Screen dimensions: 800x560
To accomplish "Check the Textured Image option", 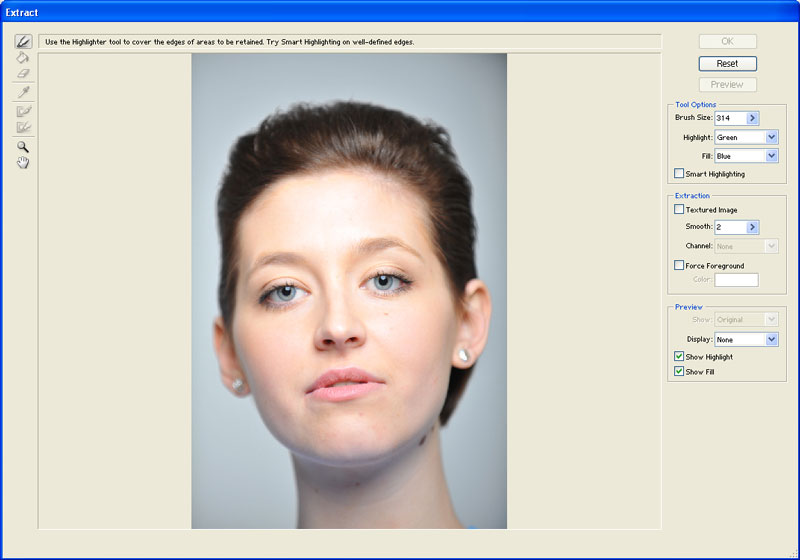I will (x=679, y=210).
